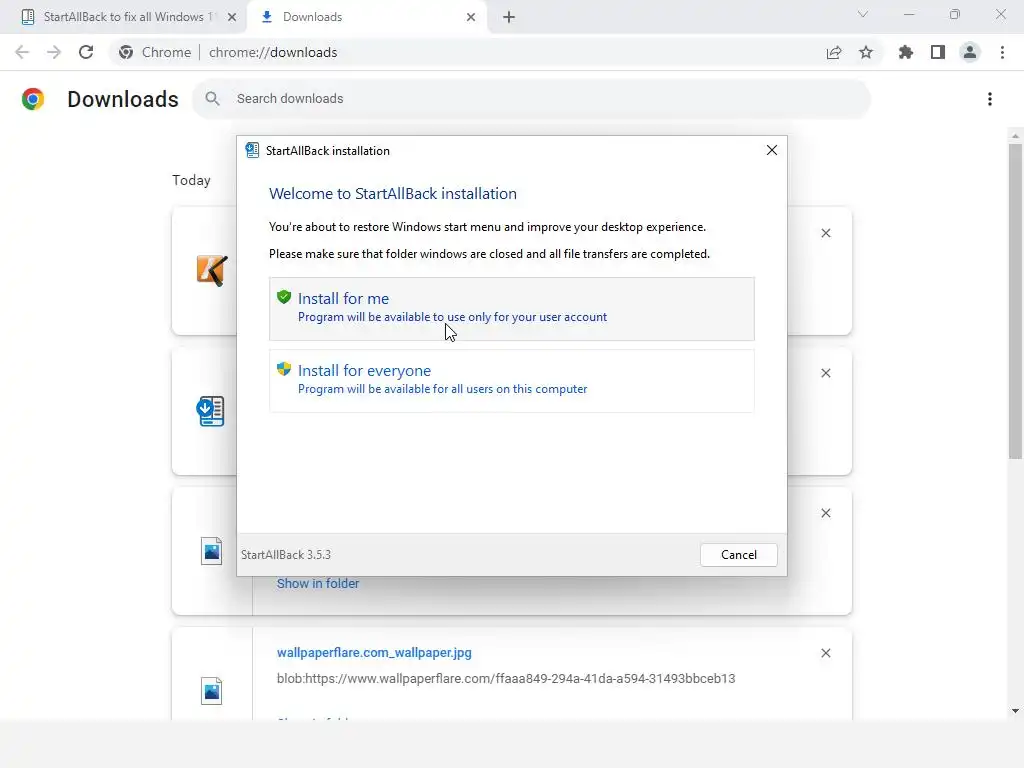Open the Chrome profile avatar

[x=969, y=52]
